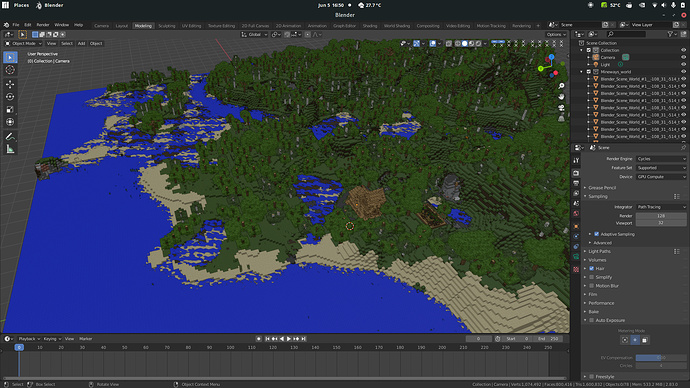
Task: Uncheck the Hair checkbox
Action: [591, 268]
